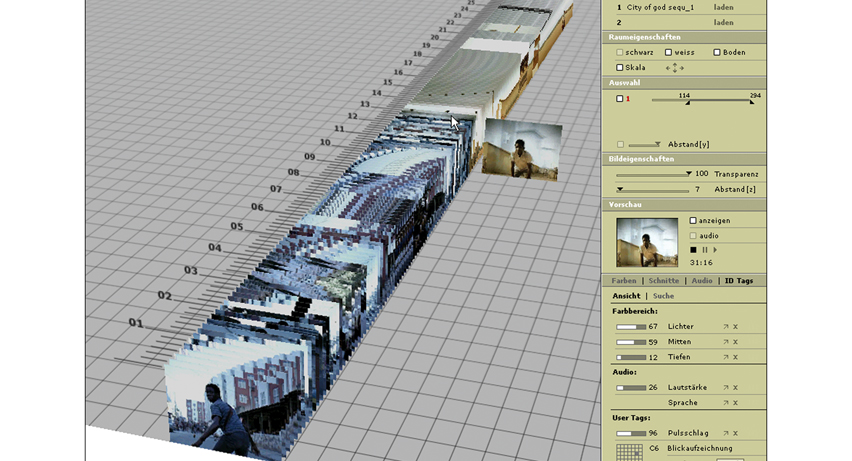This screenshot has height=461, width=852.
Task: Check the Auswahl 1 checkbox
Action: (x=619, y=99)
